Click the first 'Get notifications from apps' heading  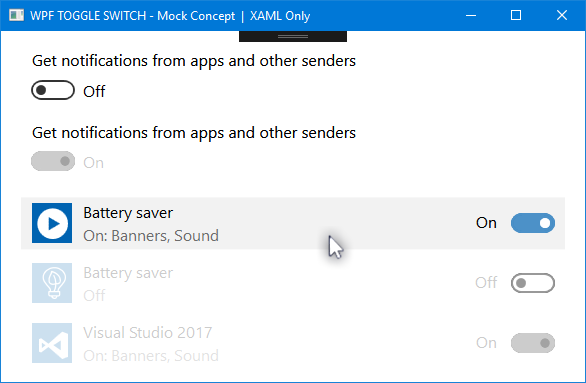tap(194, 61)
